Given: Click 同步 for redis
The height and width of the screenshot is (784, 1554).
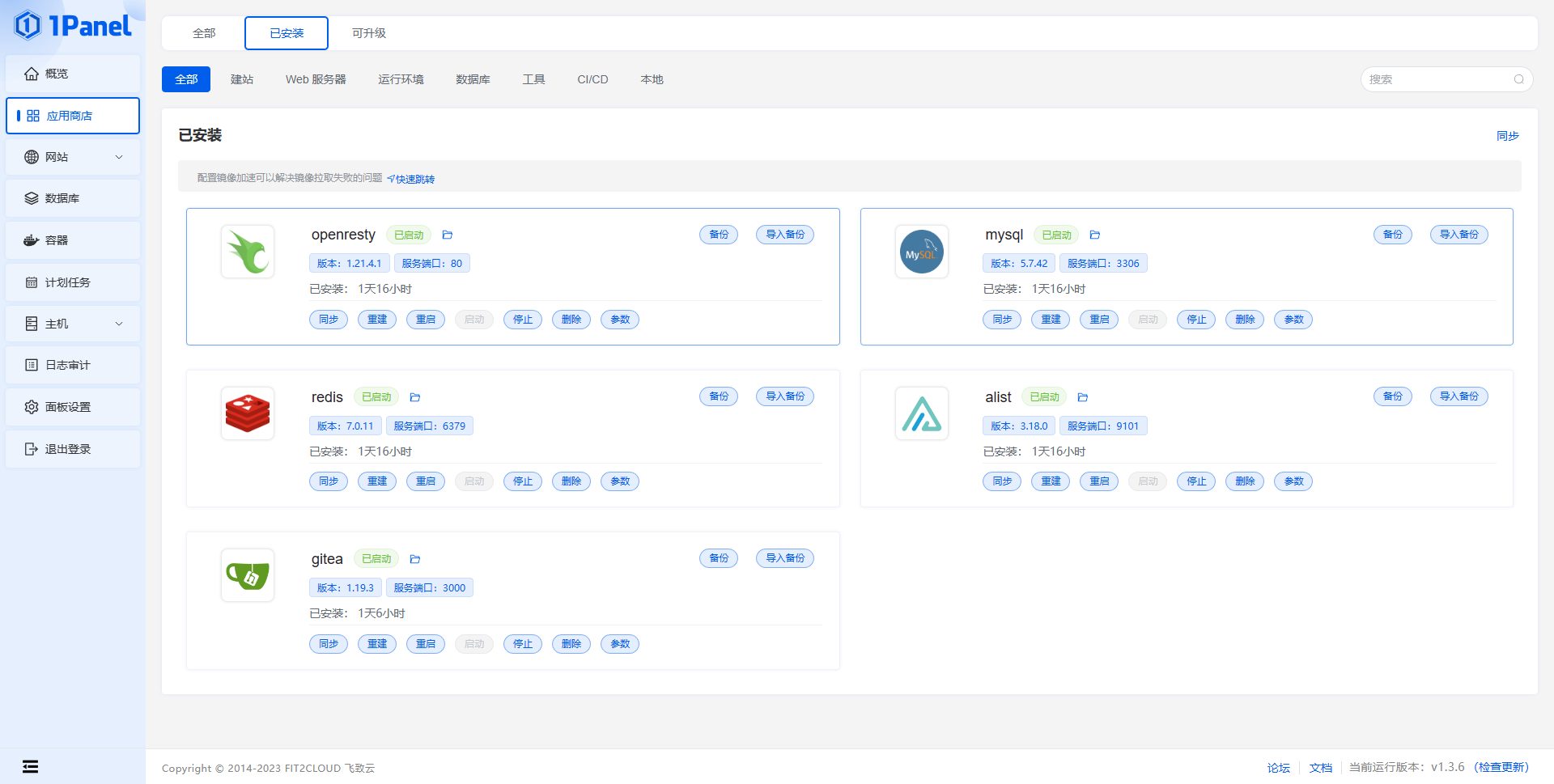Looking at the screenshot, I should 329,481.
